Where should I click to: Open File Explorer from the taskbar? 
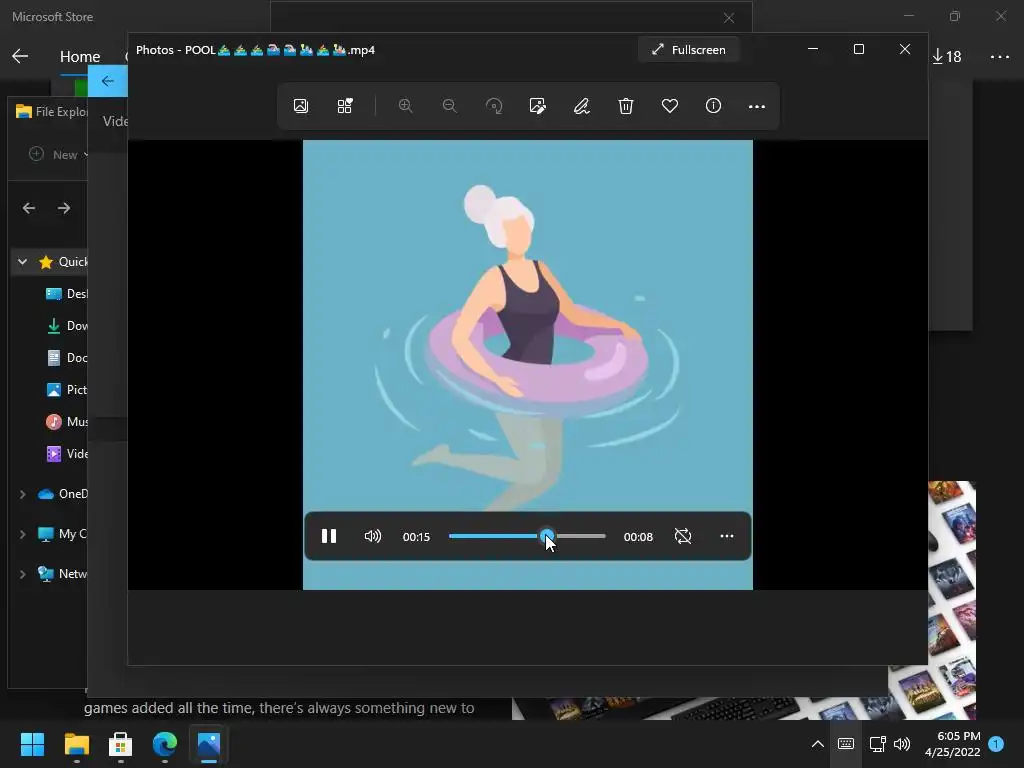(76, 744)
